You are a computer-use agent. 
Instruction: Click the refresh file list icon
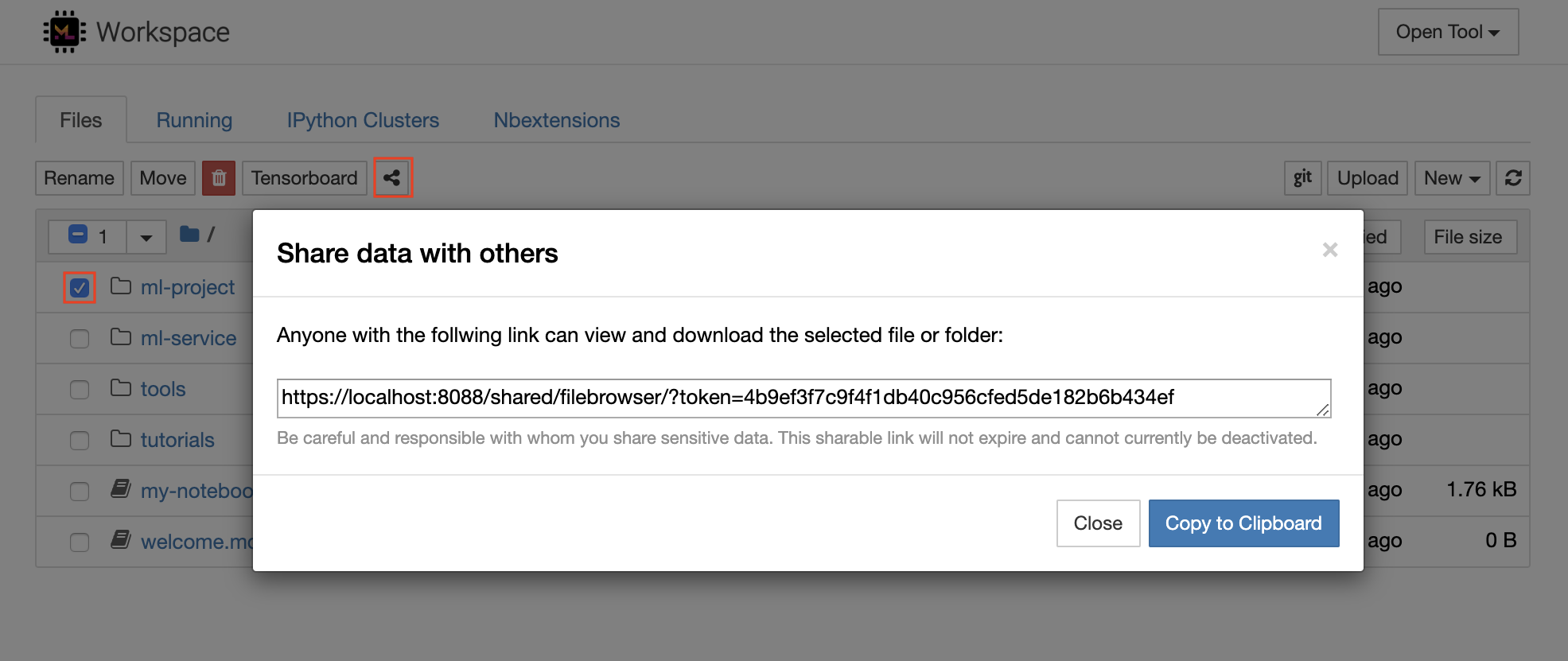point(1513,178)
